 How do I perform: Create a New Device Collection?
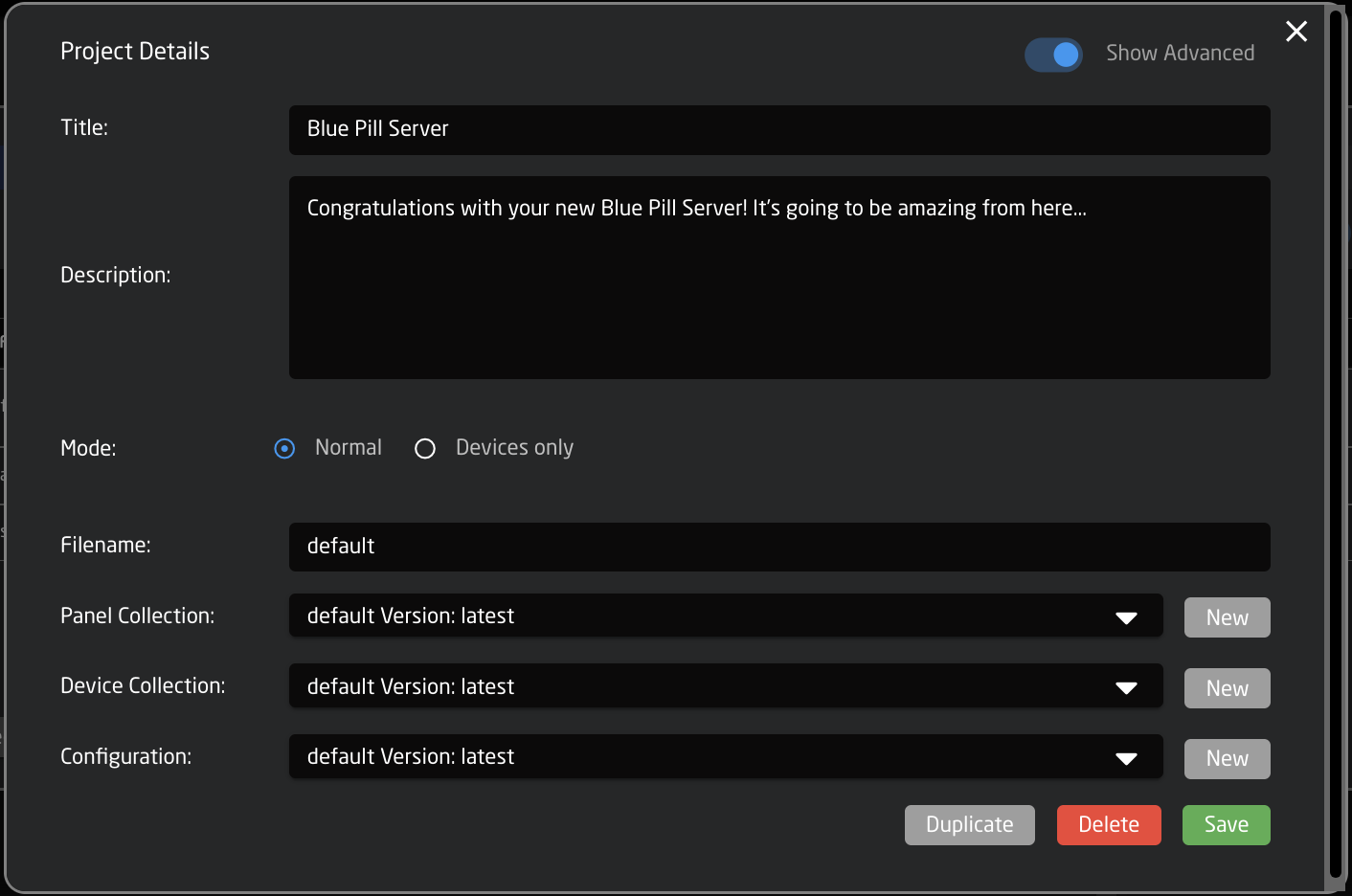pyautogui.click(x=1227, y=688)
